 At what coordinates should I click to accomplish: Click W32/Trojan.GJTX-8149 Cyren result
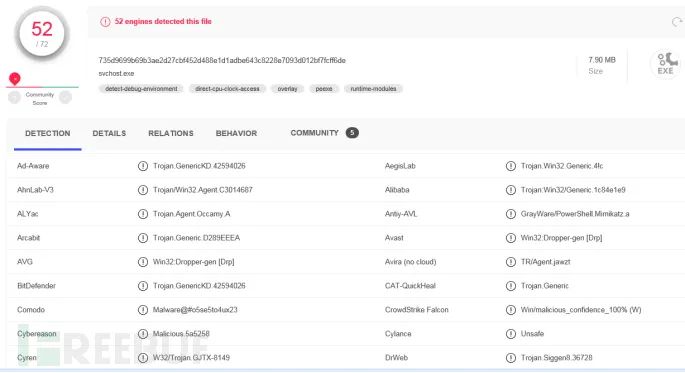click(x=191, y=358)
